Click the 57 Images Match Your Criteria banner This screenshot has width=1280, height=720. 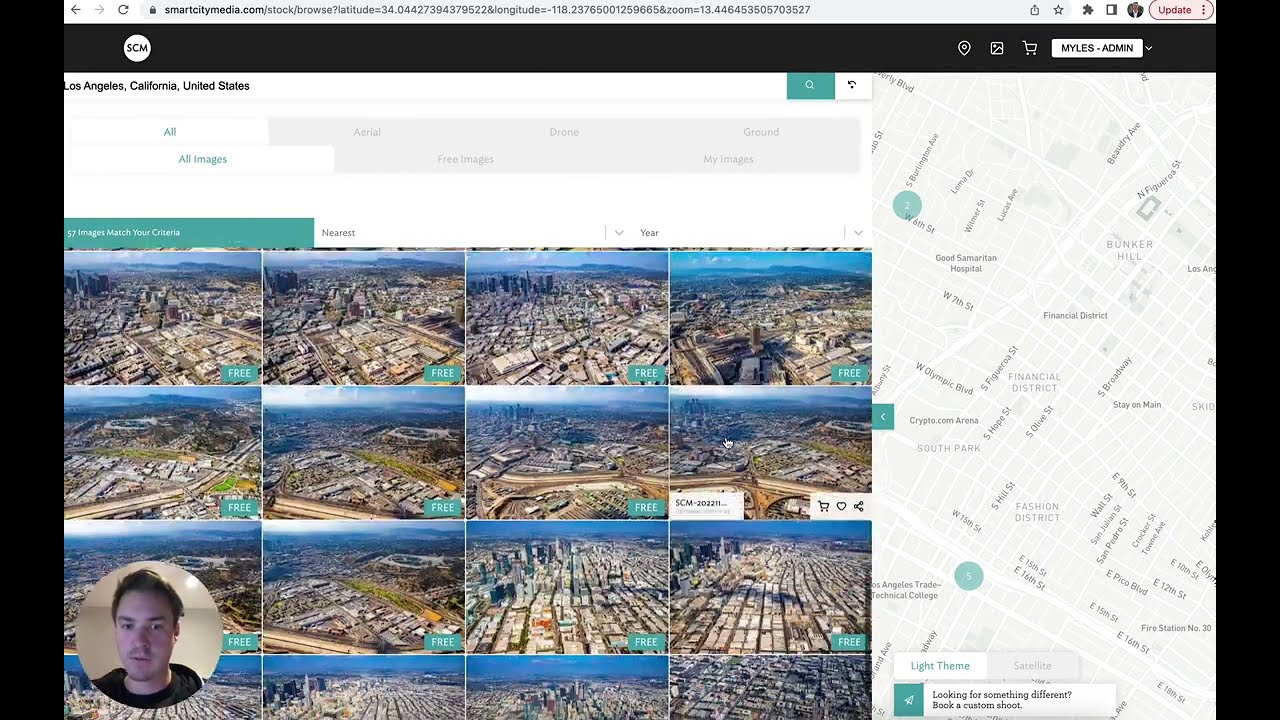(x=189, y=233)
